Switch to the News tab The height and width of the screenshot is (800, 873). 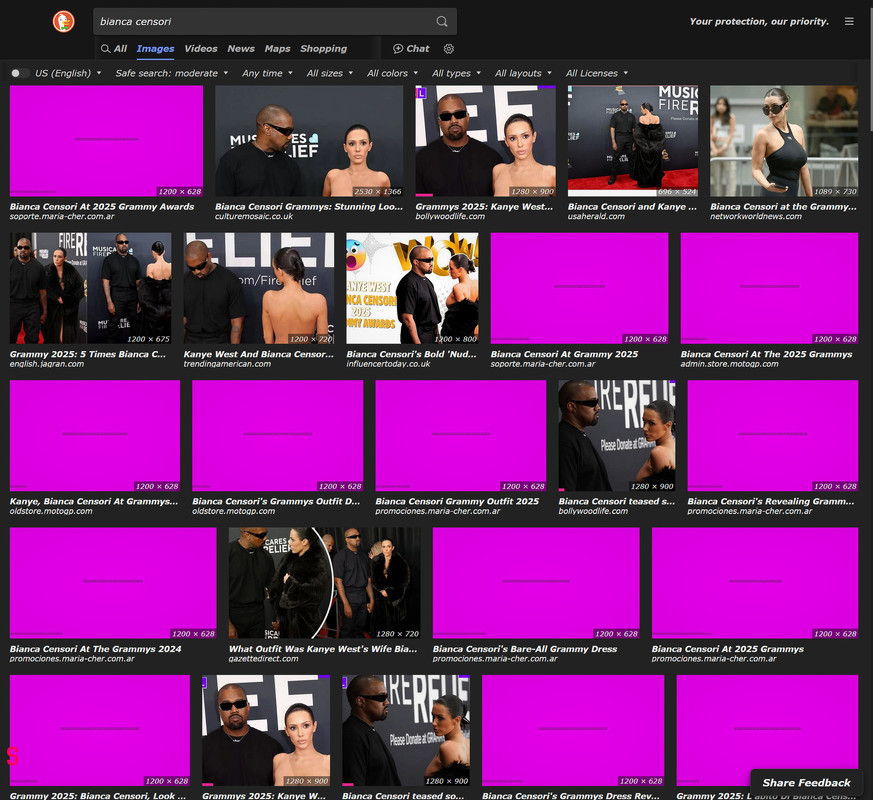click(x=241, y=49)
